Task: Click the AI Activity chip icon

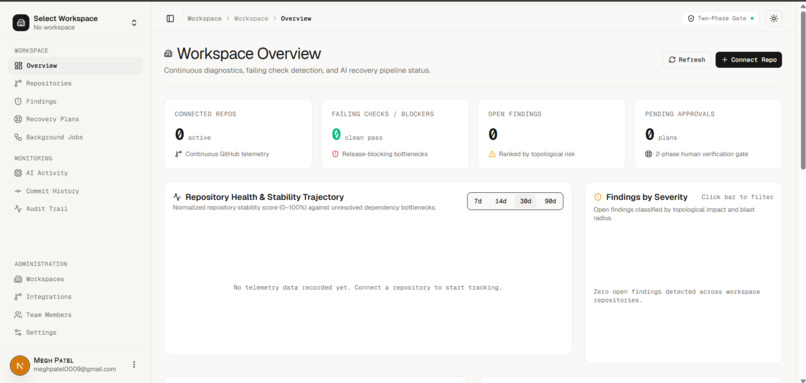Action: point(18,173)
